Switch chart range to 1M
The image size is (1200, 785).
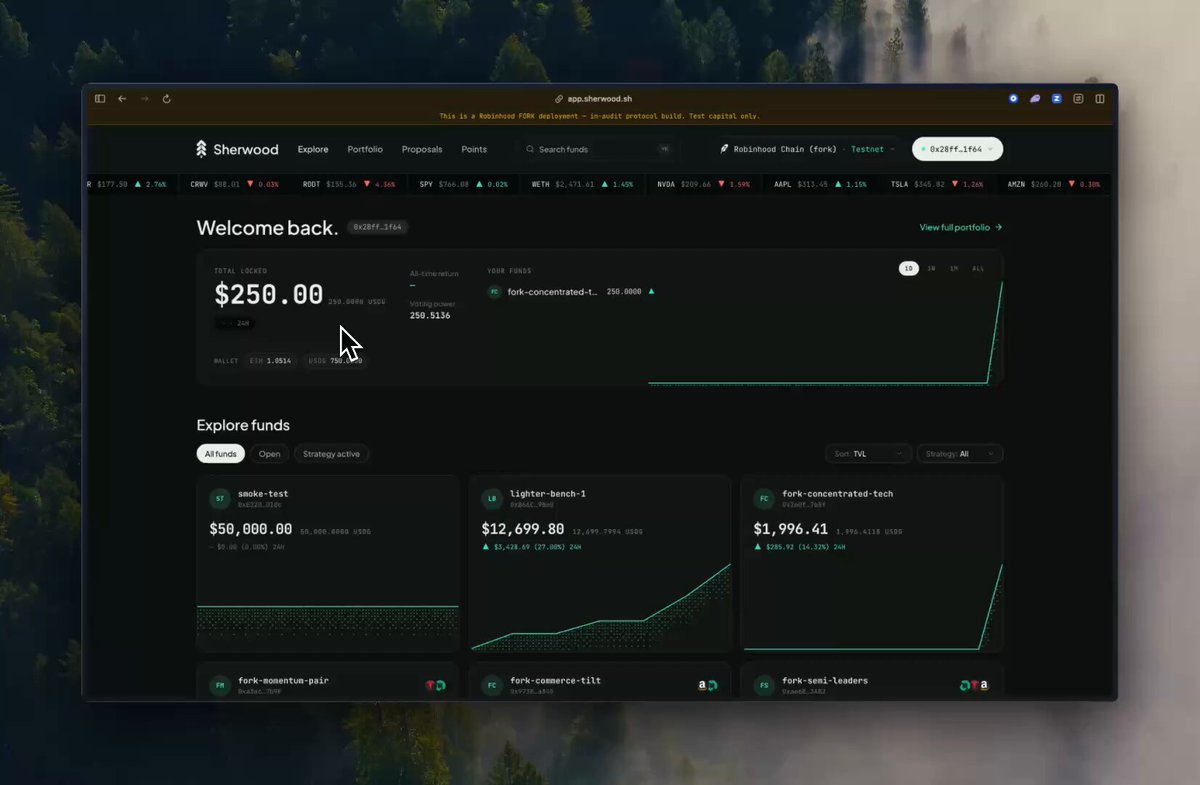pos(954,268)
